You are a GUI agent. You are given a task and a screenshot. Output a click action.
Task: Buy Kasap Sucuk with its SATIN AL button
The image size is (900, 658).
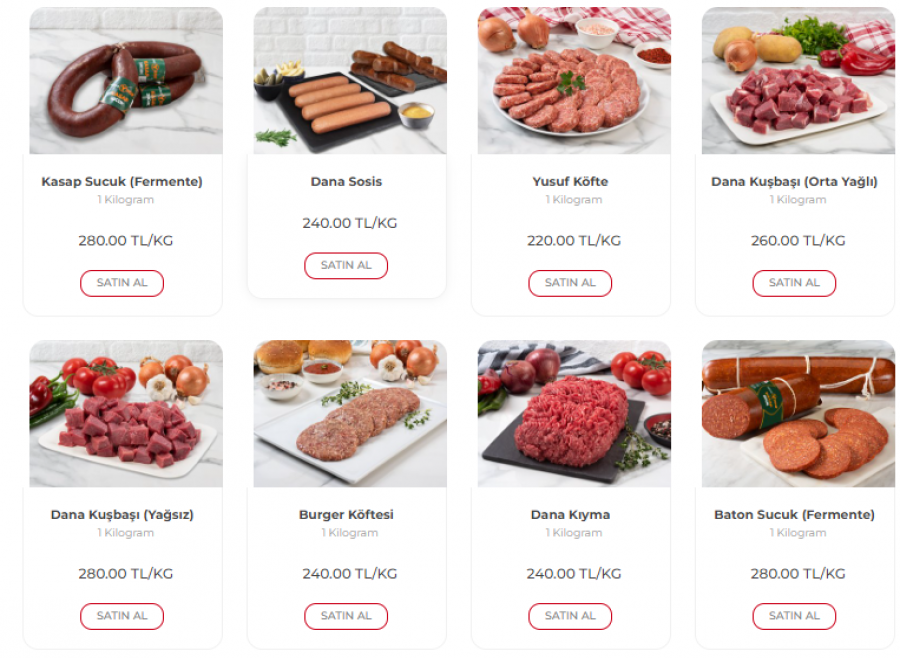click(122, 283)
